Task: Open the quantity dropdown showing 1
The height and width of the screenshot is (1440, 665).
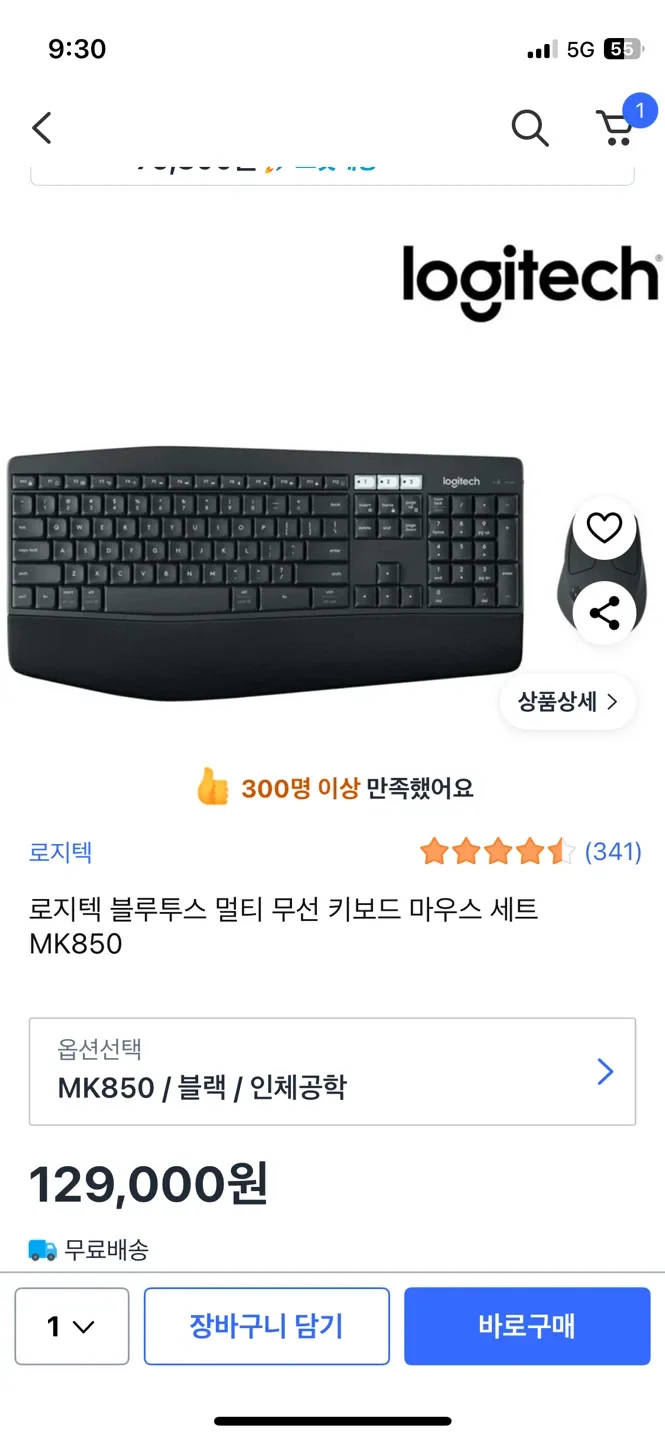Action: [72, 1326]
